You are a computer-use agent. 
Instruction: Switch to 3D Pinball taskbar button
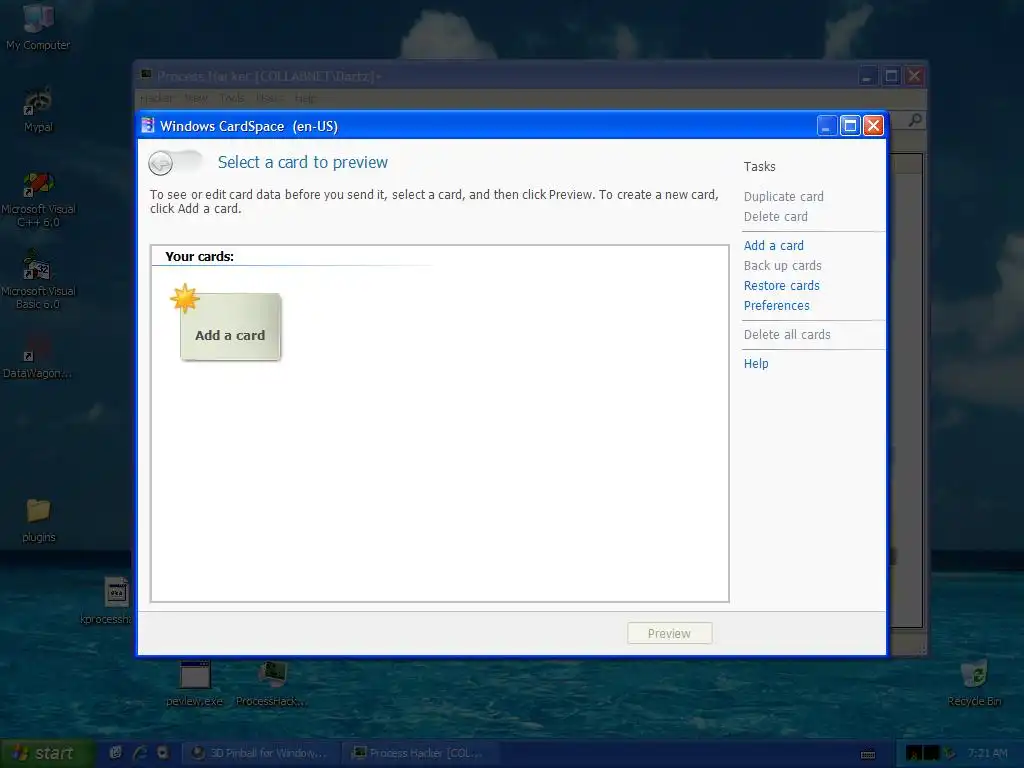(260, 753)
